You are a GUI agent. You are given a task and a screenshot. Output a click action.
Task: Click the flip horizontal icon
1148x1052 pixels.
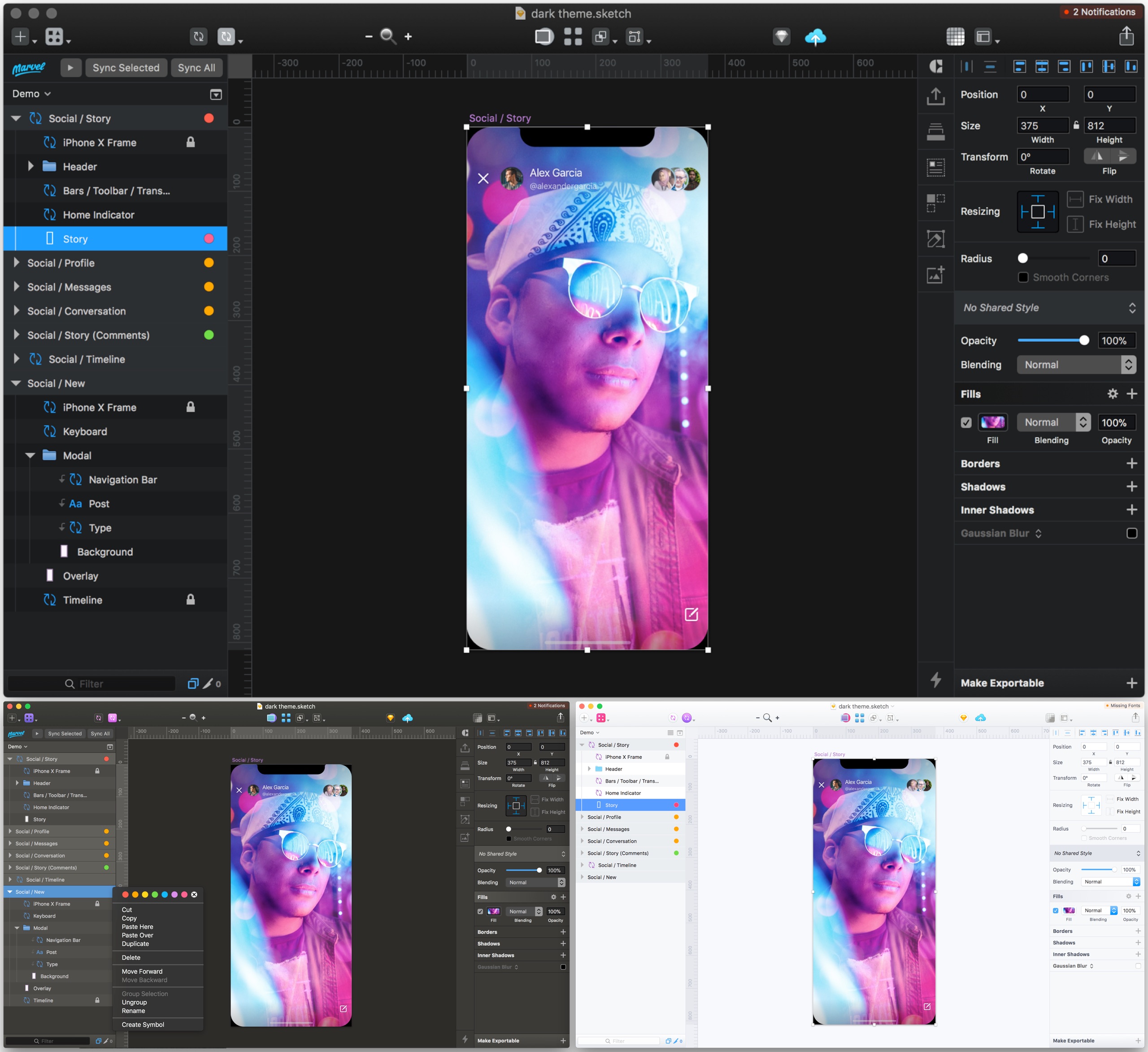click(x=1097, y=156)
